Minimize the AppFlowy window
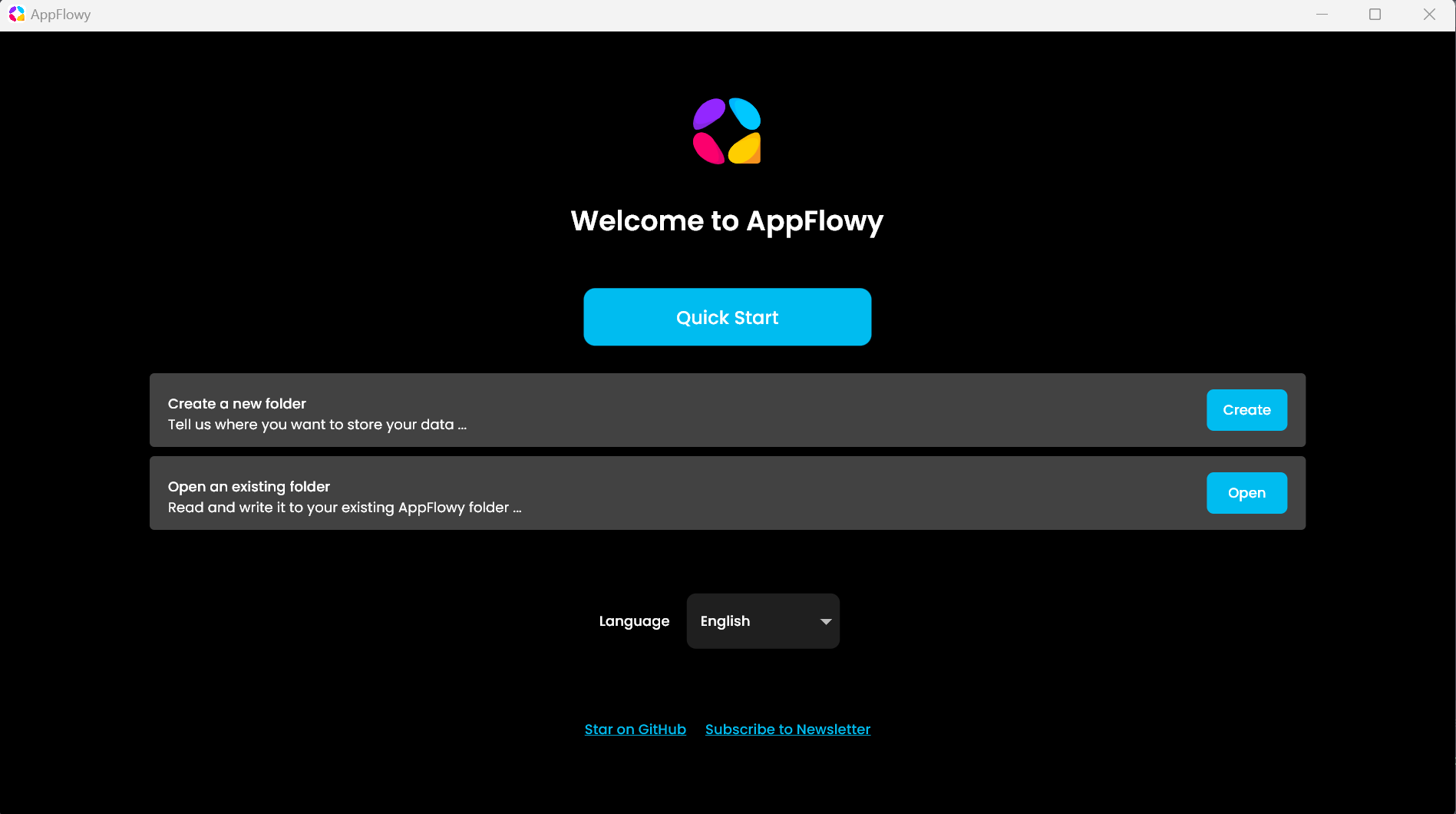 click(1322, 14)
